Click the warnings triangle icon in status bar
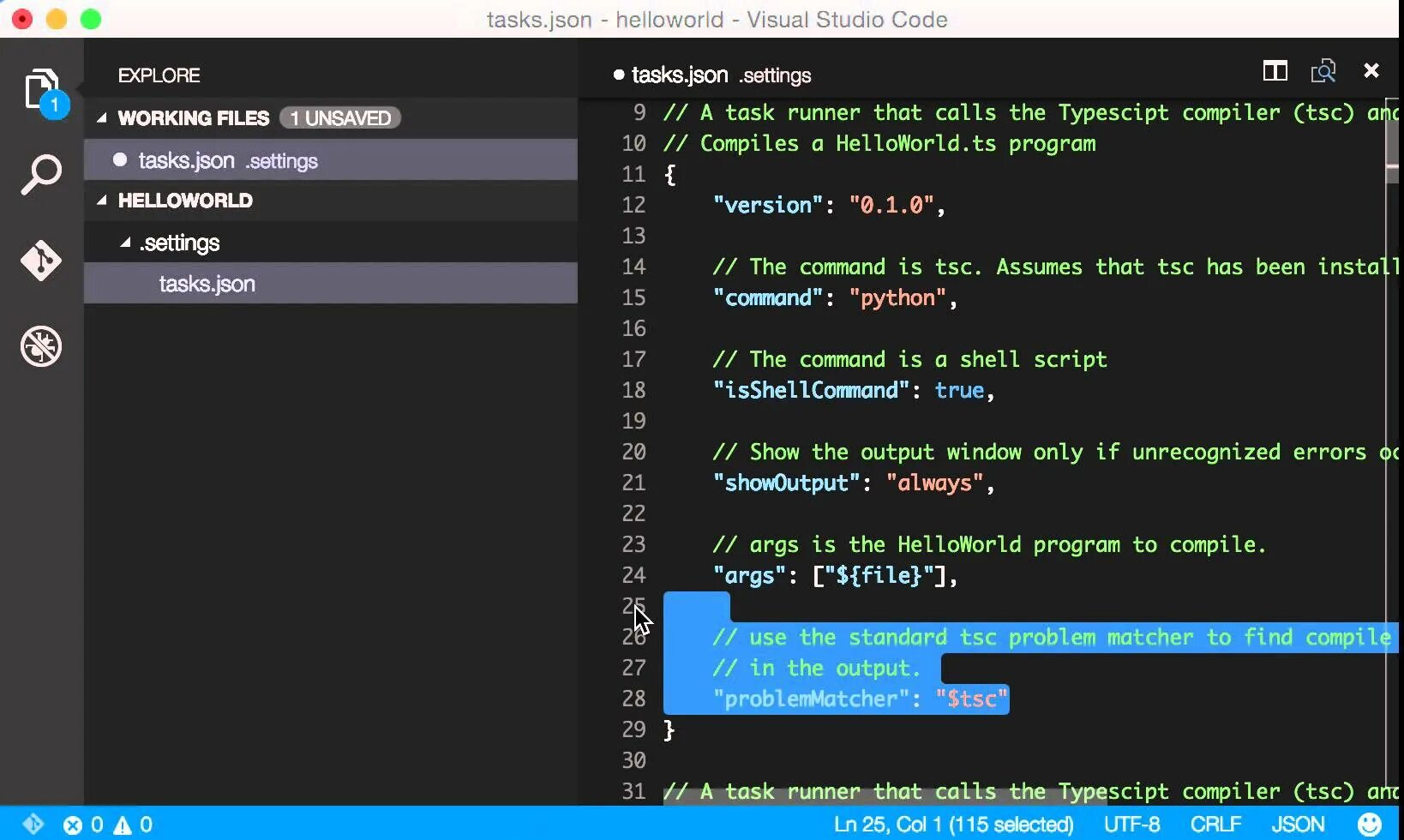Image resolution: width=1404 pixels, height=840 pixels. coord(123,825)
